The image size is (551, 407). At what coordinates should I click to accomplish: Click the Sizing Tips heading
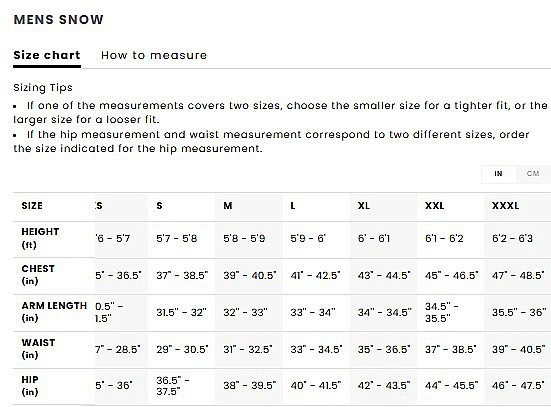pyautogui.click(x=43, y=88)
